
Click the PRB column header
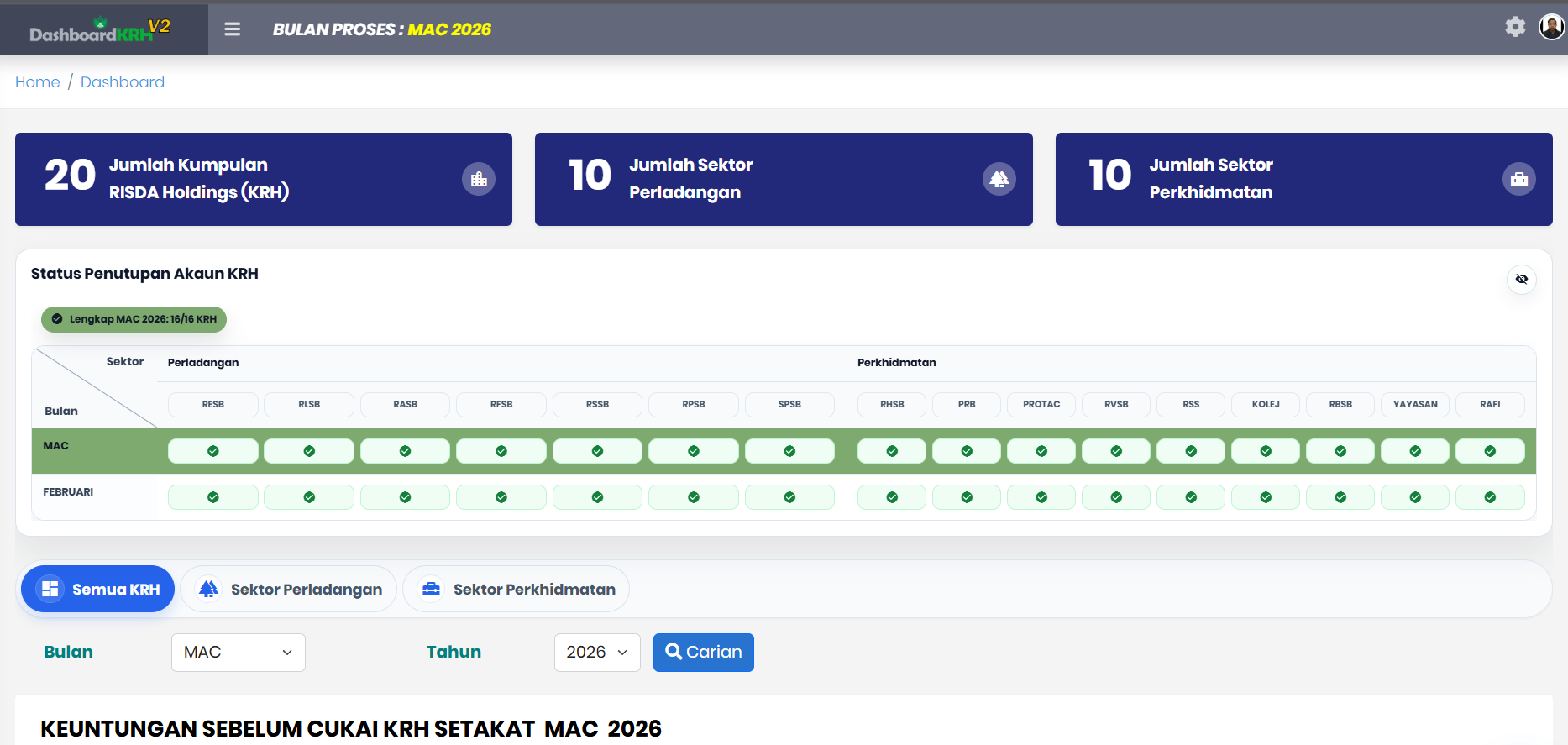pos(967,404)
